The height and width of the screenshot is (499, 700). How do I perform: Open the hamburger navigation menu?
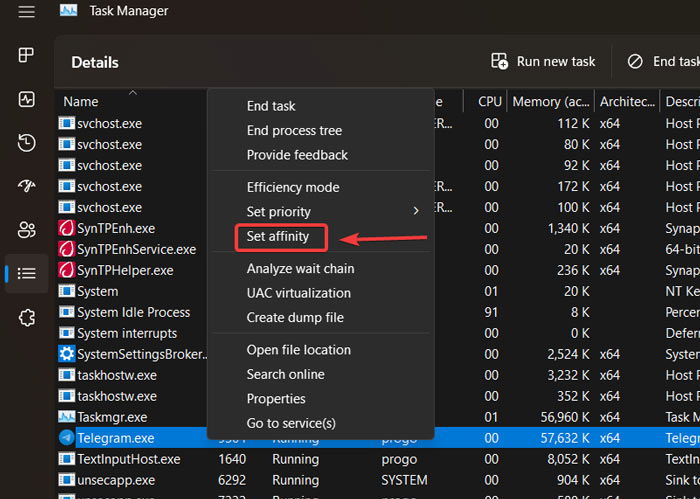[27, 11]
